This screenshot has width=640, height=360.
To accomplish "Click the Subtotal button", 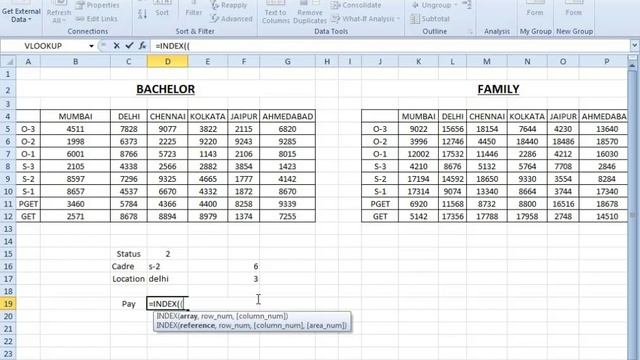I will point(429,19).
